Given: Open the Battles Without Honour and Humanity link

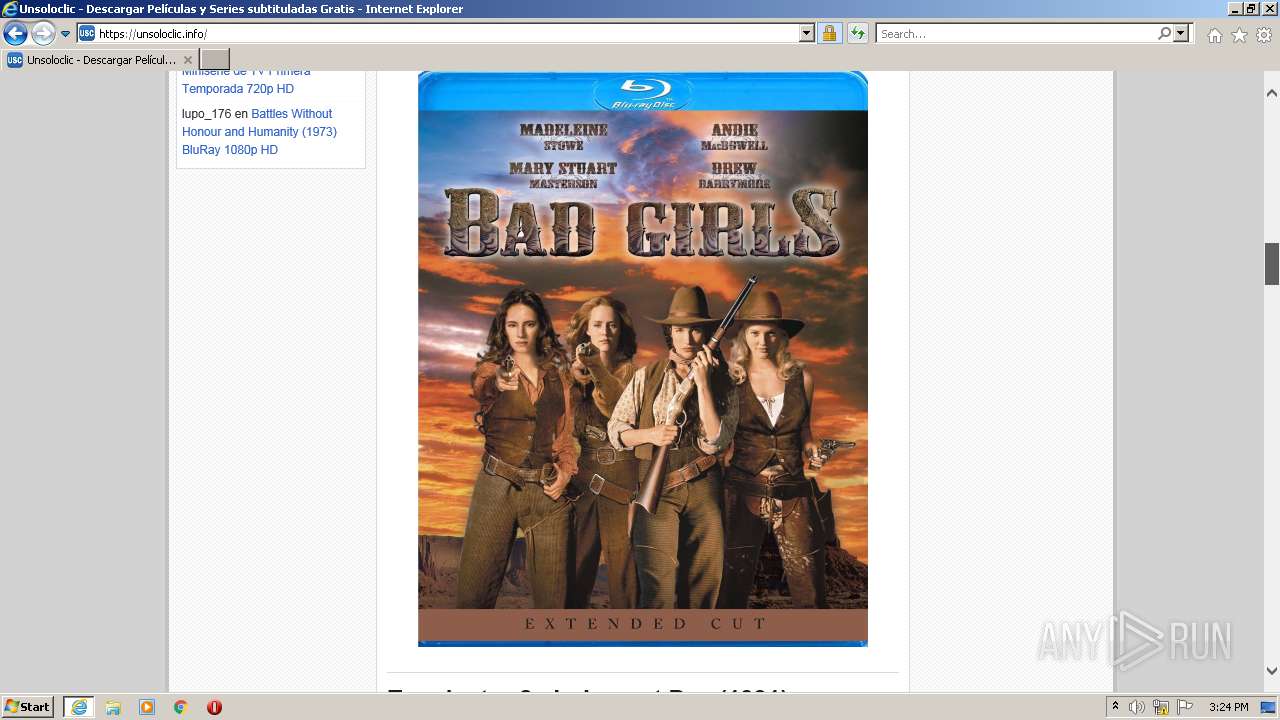Looking at the screenshot, I should click(259, 132).
